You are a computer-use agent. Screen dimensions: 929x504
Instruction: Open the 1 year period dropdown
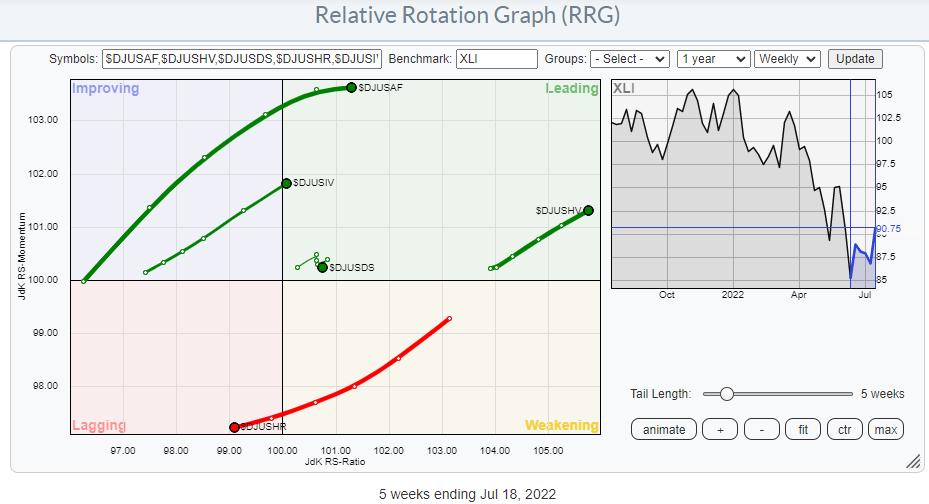713,59
